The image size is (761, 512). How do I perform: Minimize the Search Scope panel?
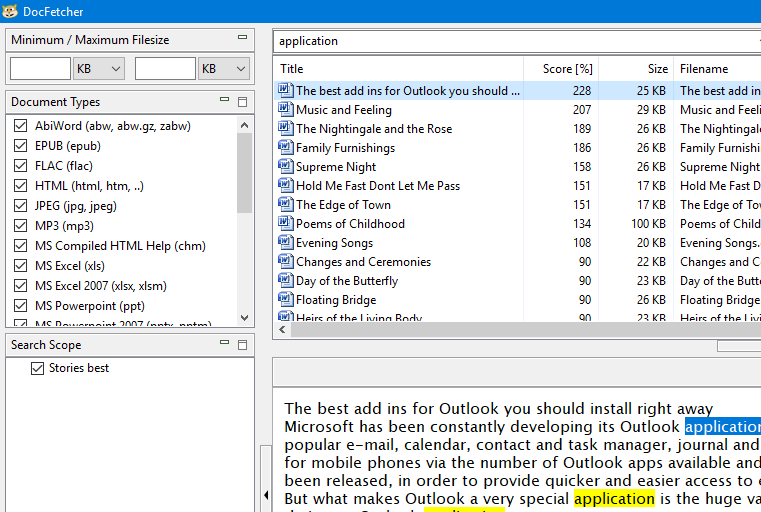[x=224, y=343]
